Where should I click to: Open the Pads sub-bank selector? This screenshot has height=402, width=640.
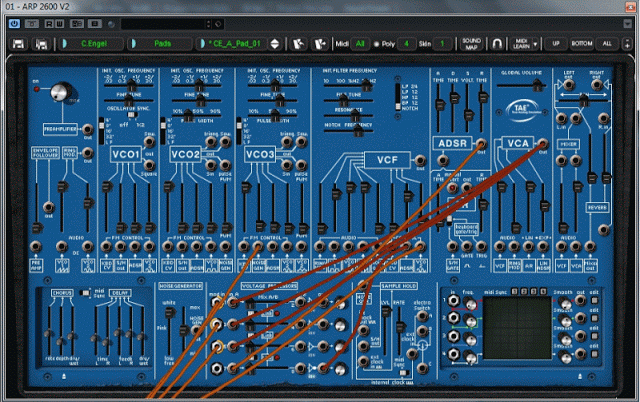pos(160,44)
